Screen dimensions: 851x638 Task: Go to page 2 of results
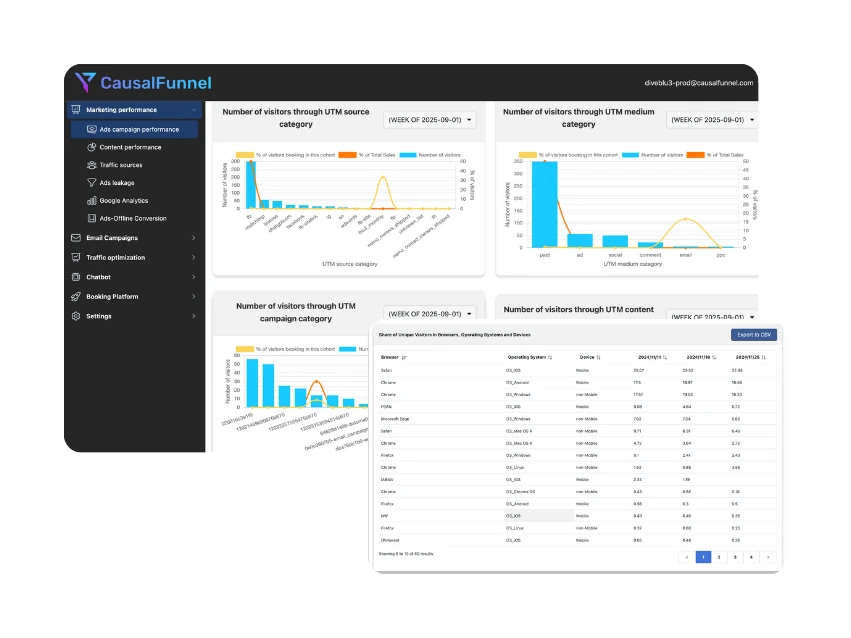(x=719, y=557)
